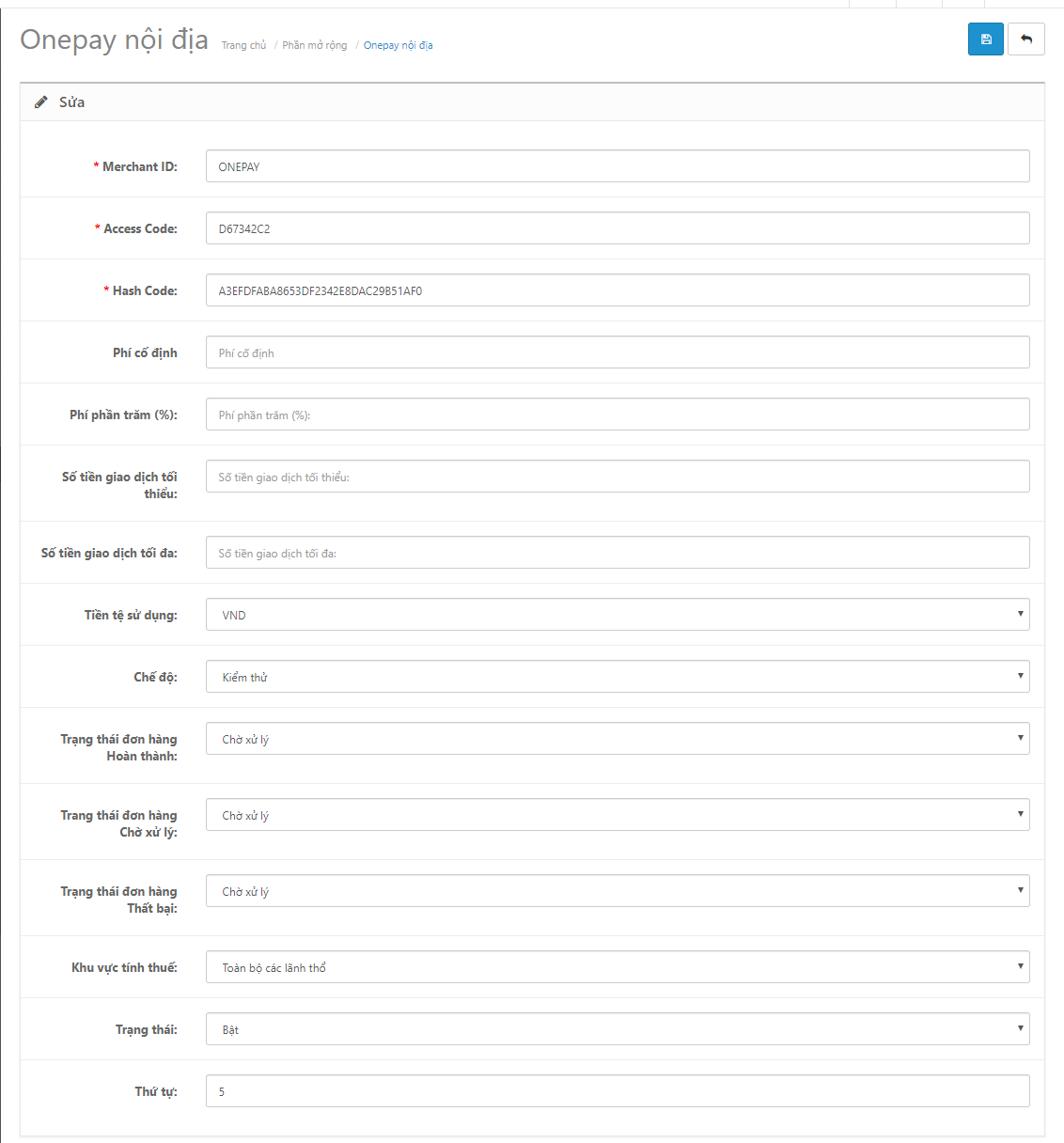Click the blue save icon button

[x=986, y=39]
